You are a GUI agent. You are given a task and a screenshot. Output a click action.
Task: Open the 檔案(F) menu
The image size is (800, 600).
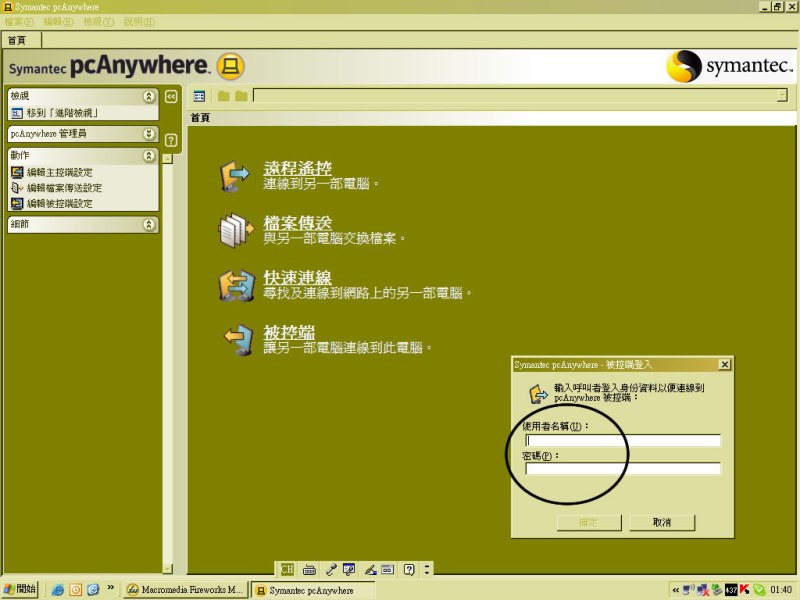(x=19, y=22)
